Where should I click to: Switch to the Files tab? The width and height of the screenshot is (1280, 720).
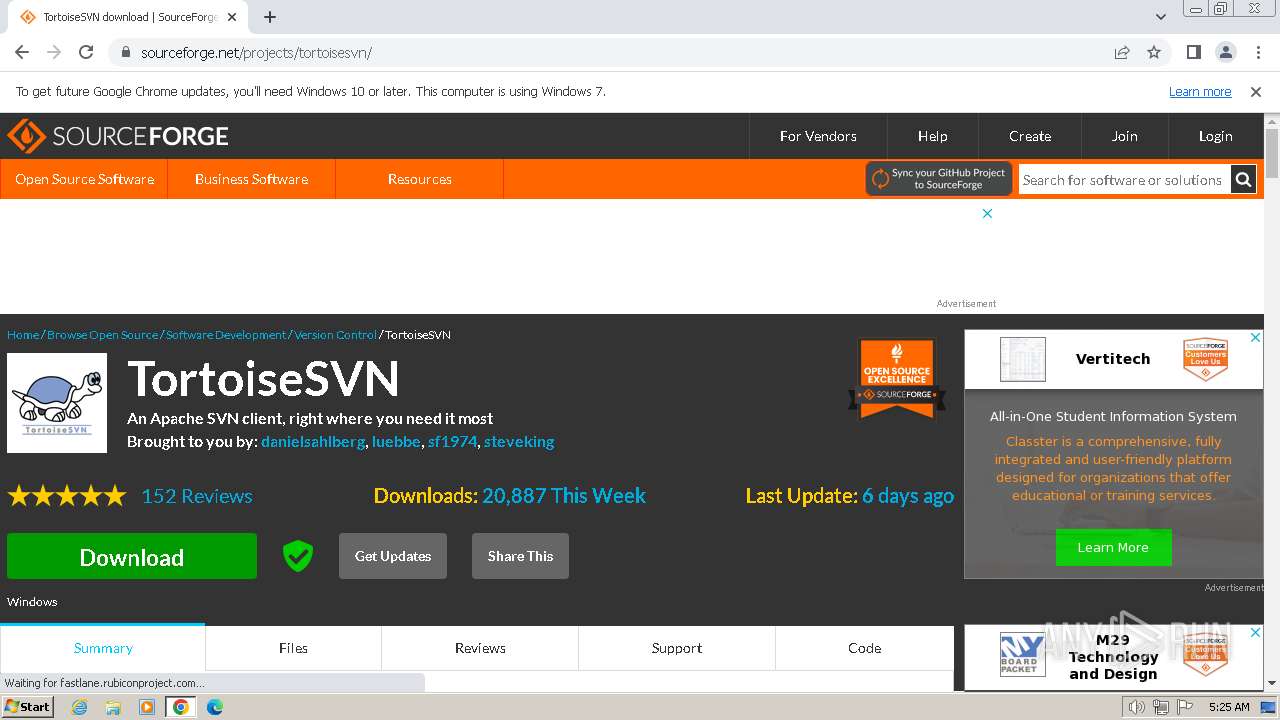pos(293,648)
